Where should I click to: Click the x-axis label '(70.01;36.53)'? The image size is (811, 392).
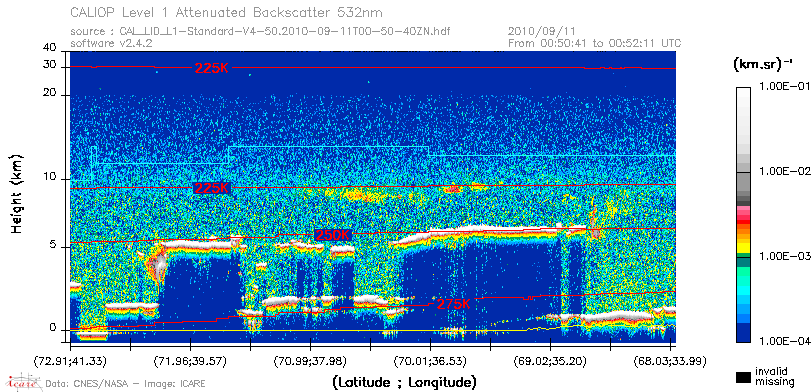click(x=430, y=361)
